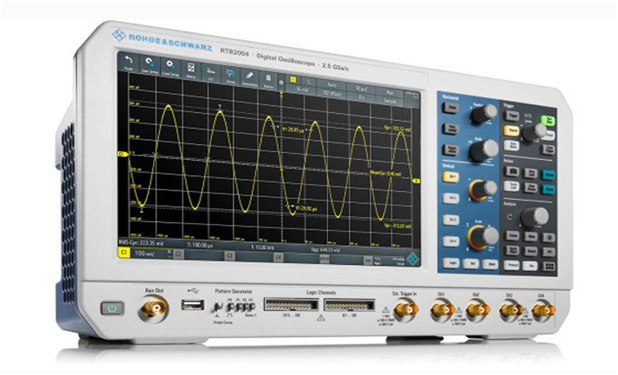The height and width of the screenshot is (375, 618).
Task: Select the C1 channel tab on screen
Action: (x=124, y=253)
